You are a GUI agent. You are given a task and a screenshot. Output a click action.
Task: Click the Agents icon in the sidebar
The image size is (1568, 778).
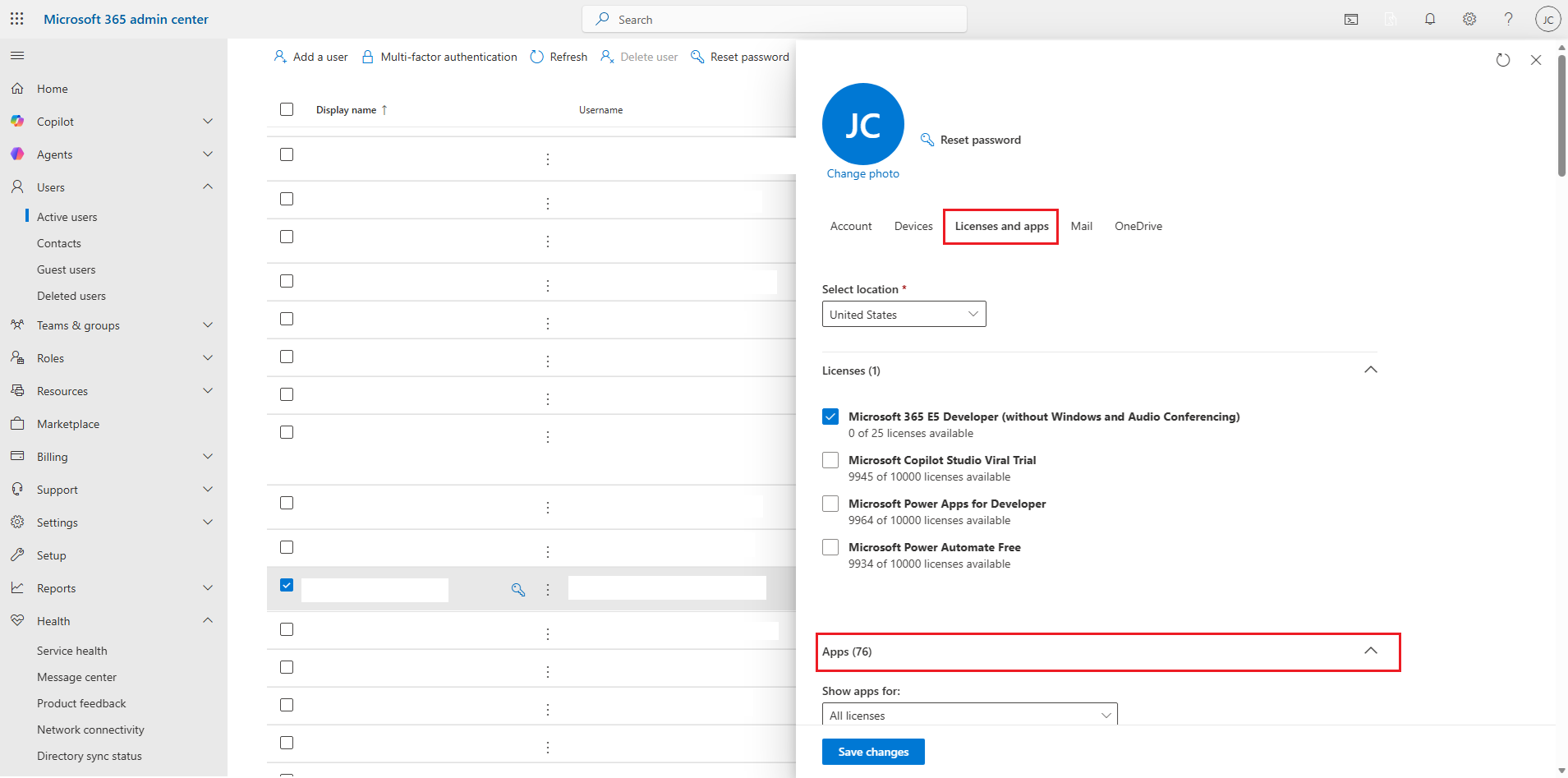point(17,154)
